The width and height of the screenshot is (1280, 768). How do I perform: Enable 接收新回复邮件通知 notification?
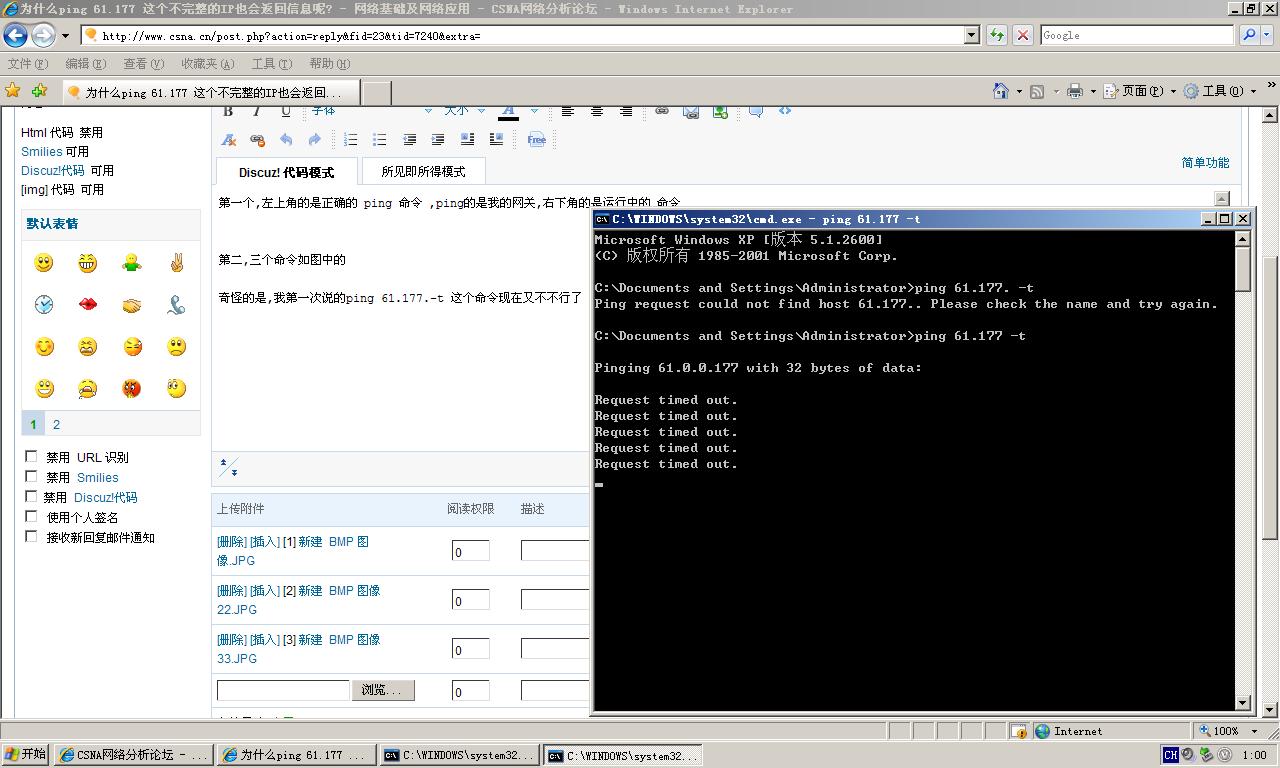[x=31, y=536]
